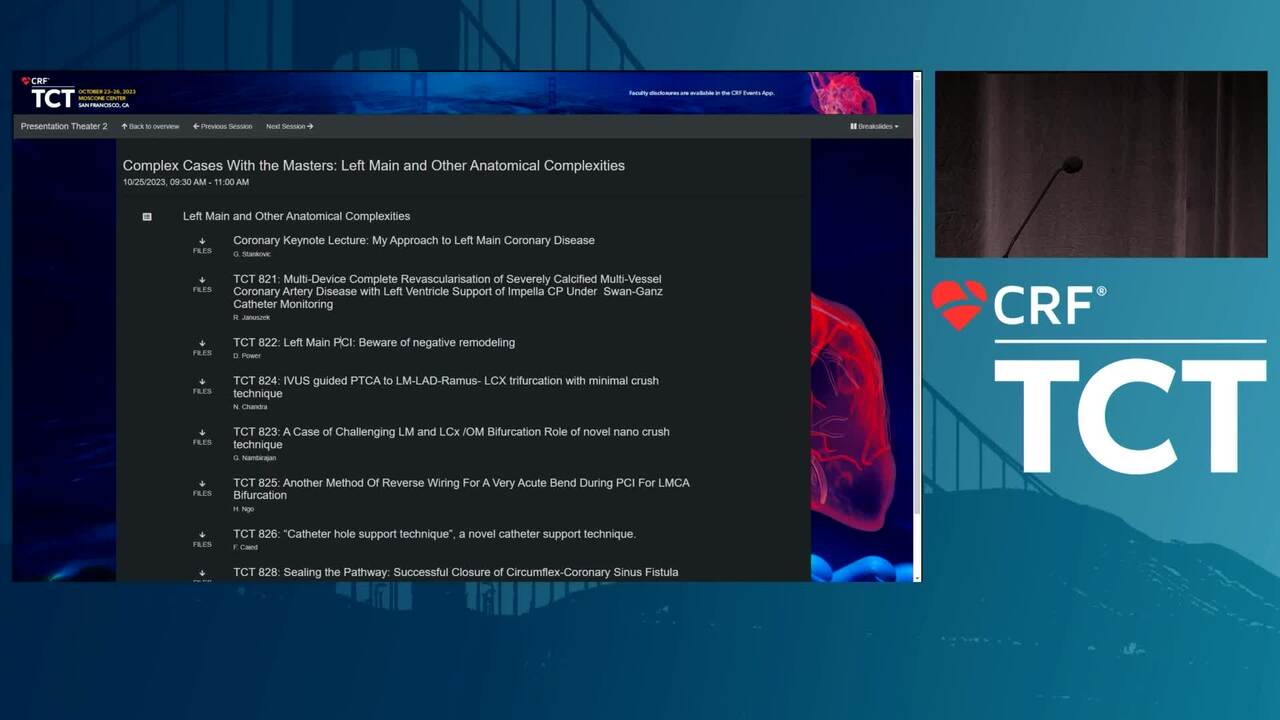Open TCT 823 Challenging LM and LCx title

click(451, 438)
